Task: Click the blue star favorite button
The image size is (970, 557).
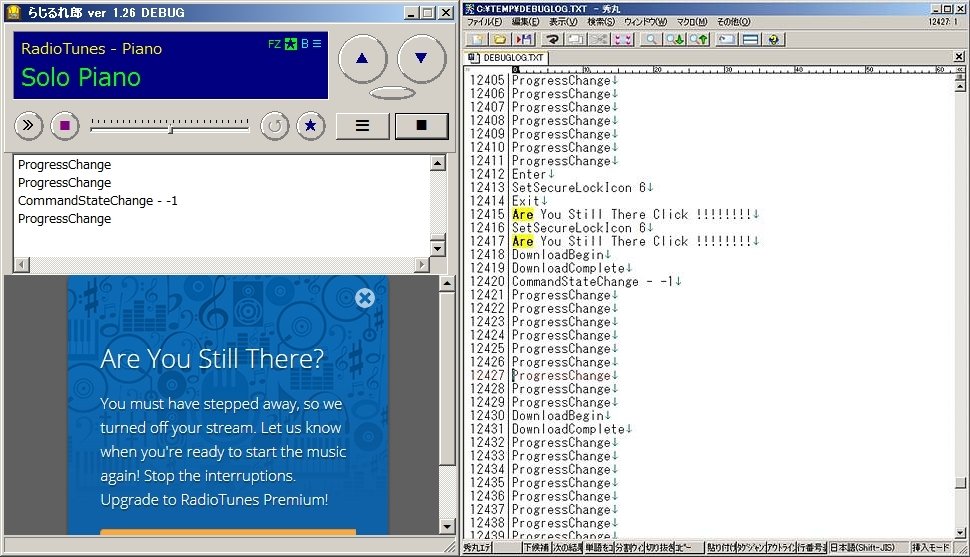Action: pyautogui.click(x=311, y=126)
